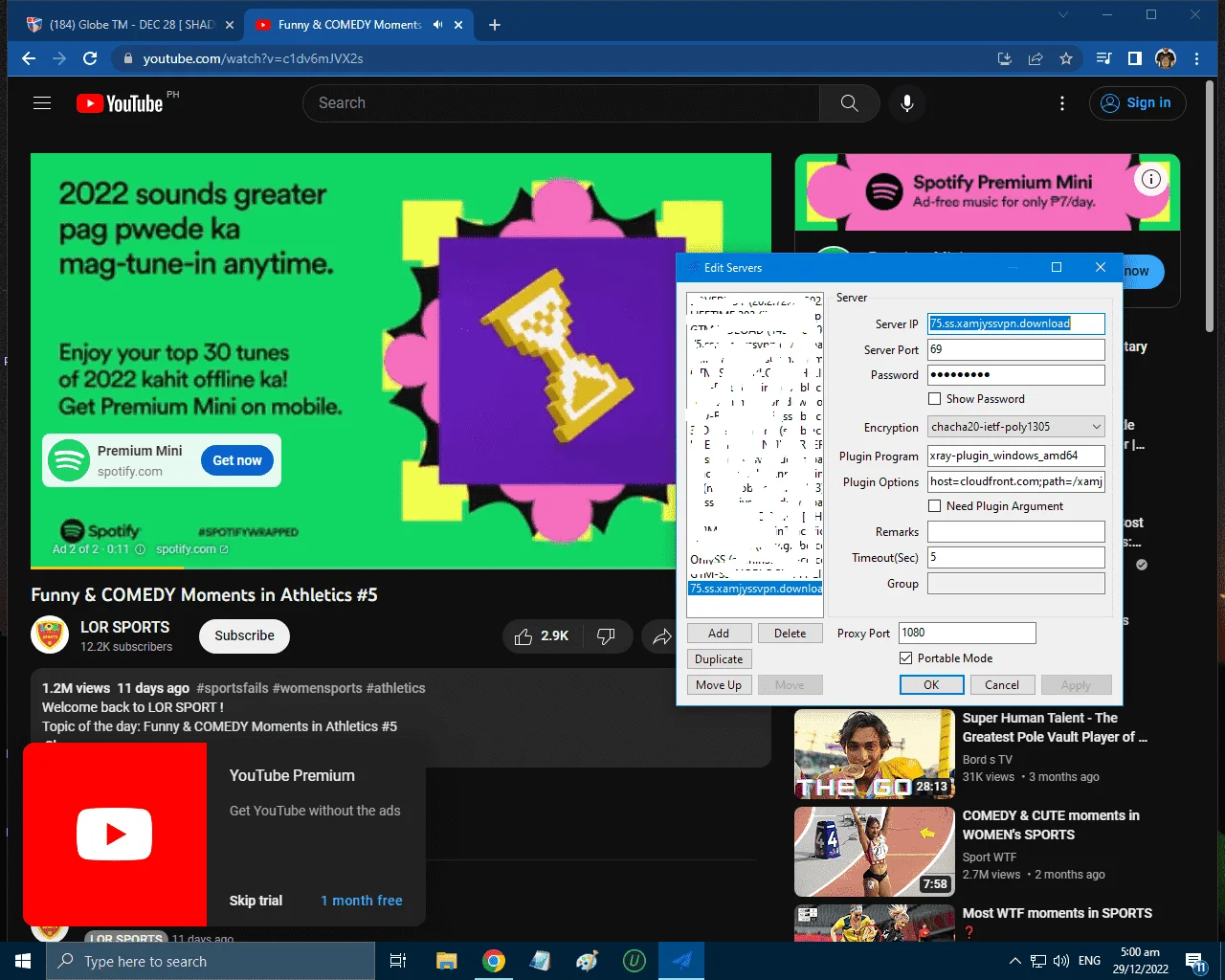Viewport: 1225px width, 980px height.
Task: Focus the Server IP field
Action: [x=1016, y=323]
